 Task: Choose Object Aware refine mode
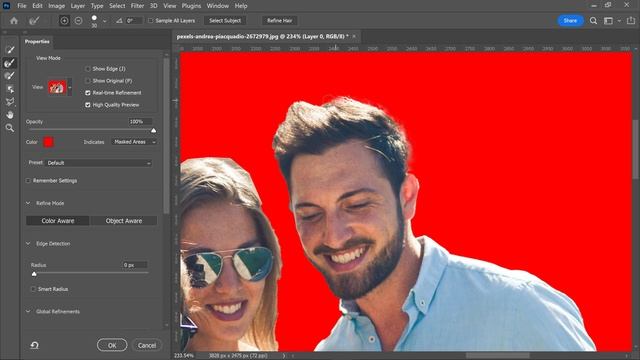(124, 221)
